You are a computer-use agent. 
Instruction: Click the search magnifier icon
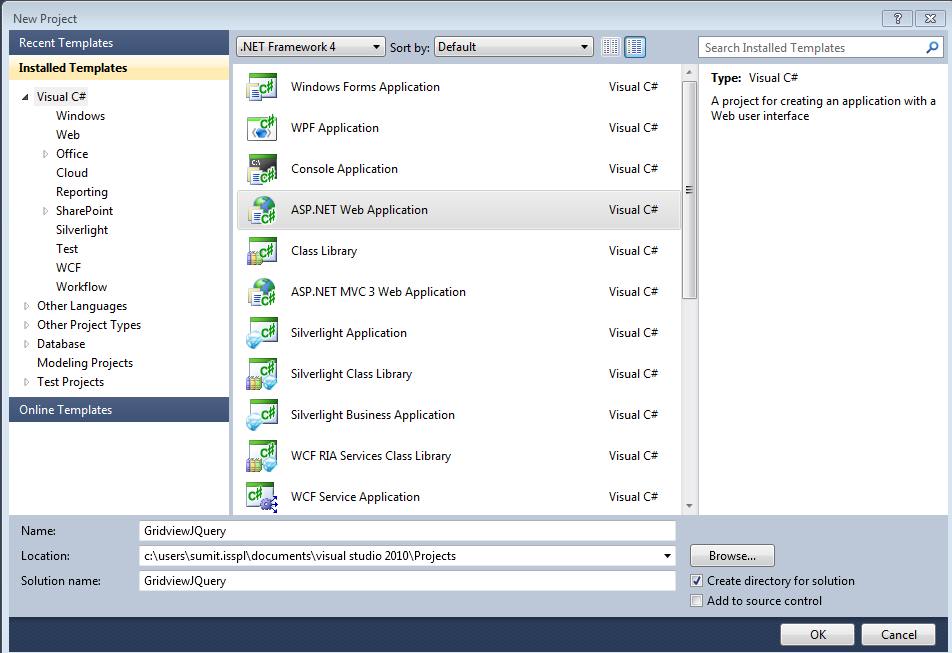pyautogui.click(x=932, y=48)
